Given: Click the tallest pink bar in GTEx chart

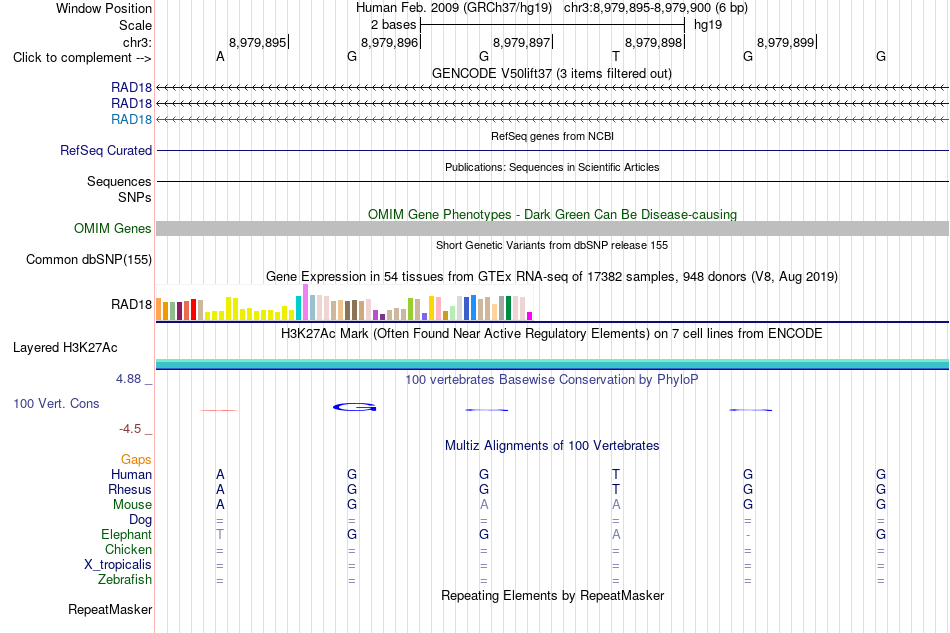Looking at the screenshot, I should click(x=305, y=302).
